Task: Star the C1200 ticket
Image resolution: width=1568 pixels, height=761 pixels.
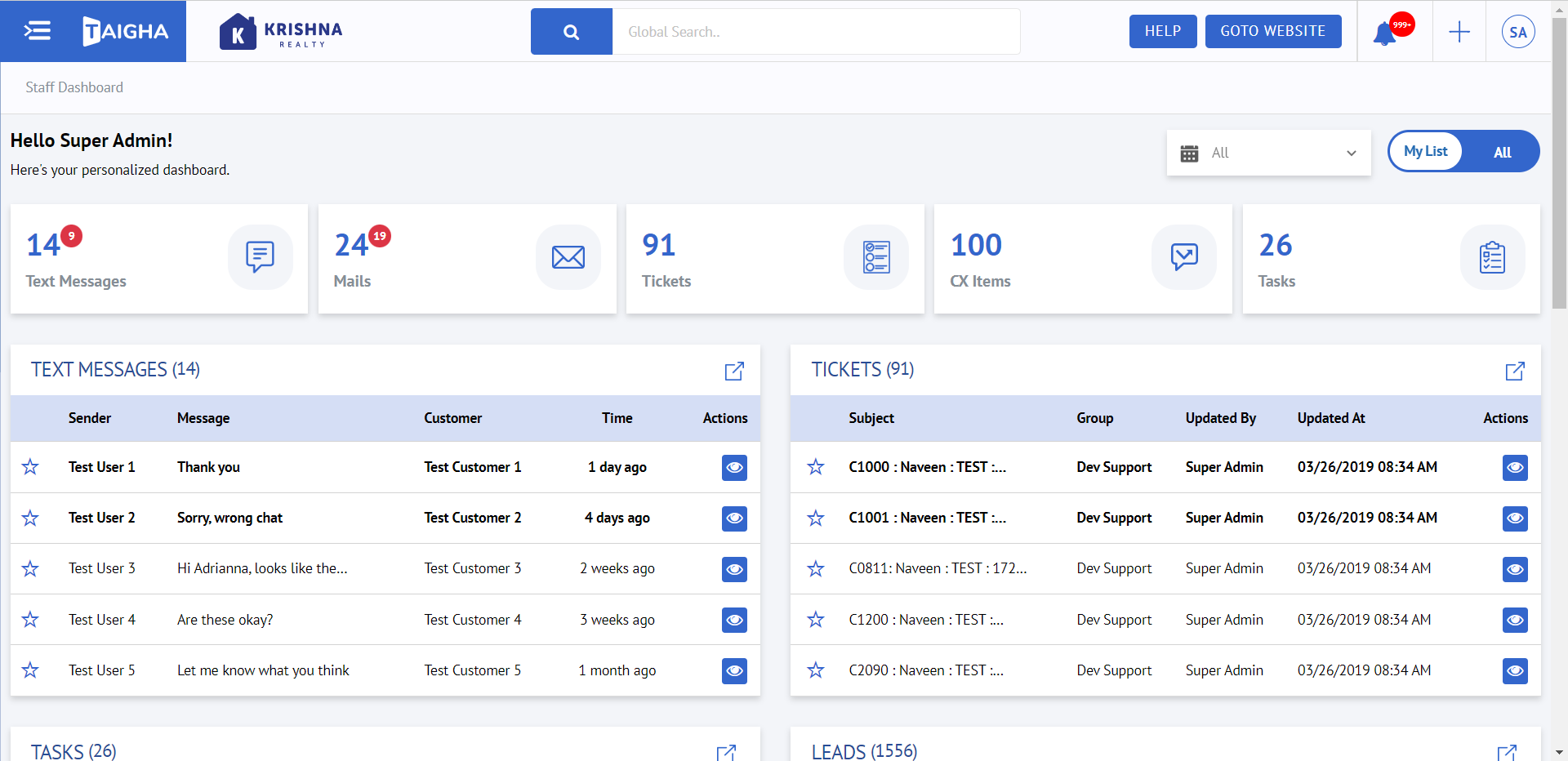Action: pos(816,620)
